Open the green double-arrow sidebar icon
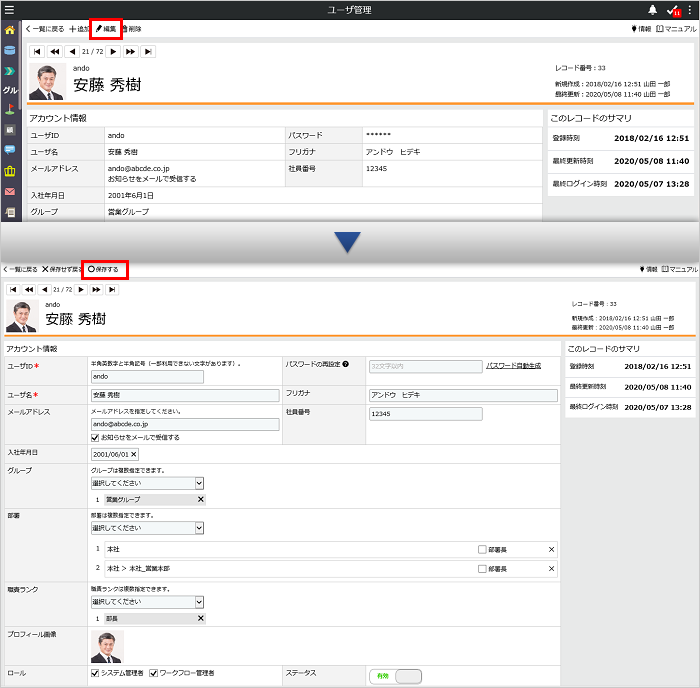The height and width of the screenshot is (688, 700). [10, 71]
